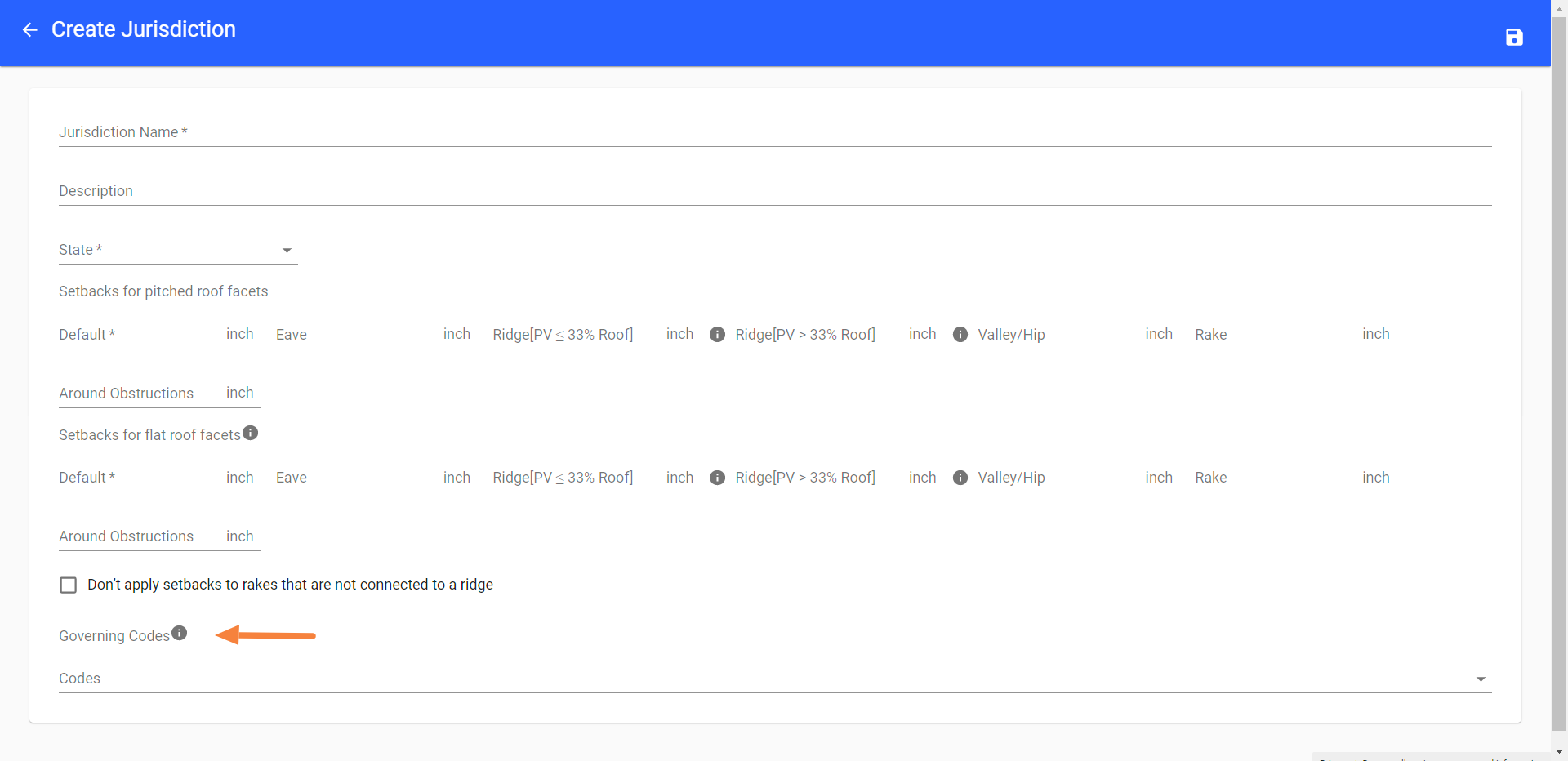The image size is (1568, 761).
Task: Click the scrollbar down arrow
Action: 1559,752
